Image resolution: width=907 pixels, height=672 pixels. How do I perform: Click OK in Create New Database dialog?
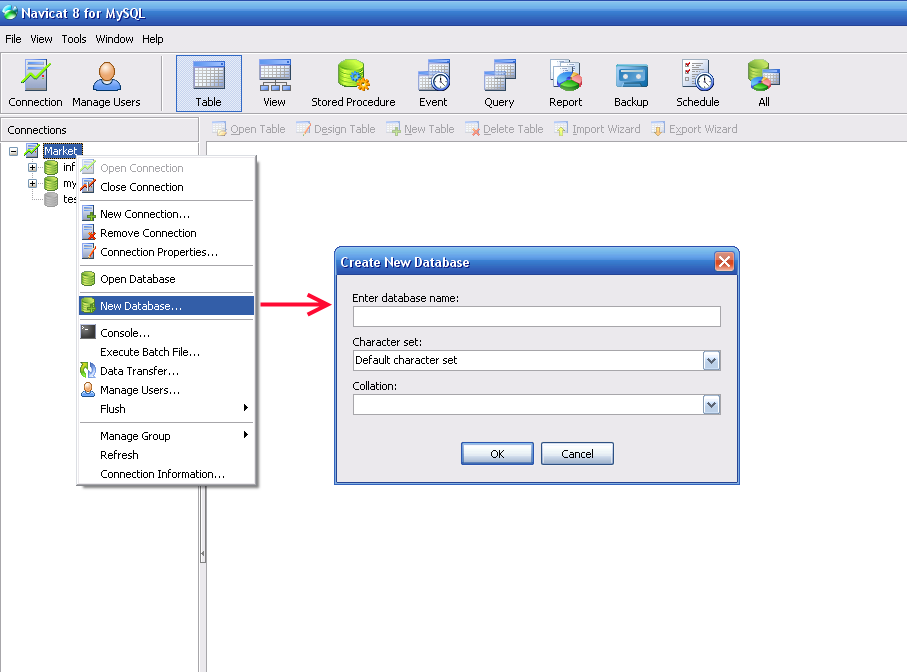tap(497, 454)
